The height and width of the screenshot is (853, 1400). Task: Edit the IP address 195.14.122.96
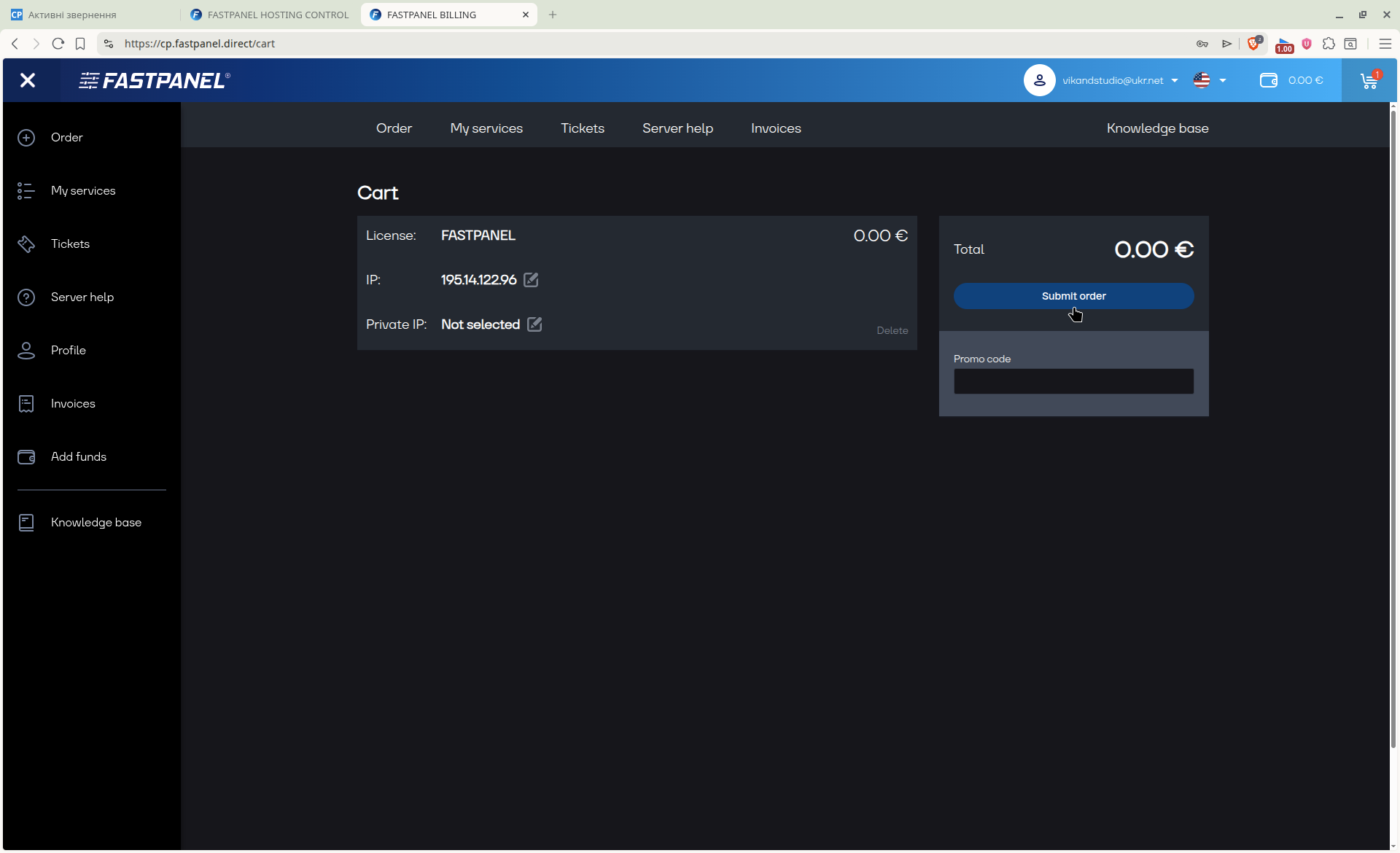click(532, 280)
